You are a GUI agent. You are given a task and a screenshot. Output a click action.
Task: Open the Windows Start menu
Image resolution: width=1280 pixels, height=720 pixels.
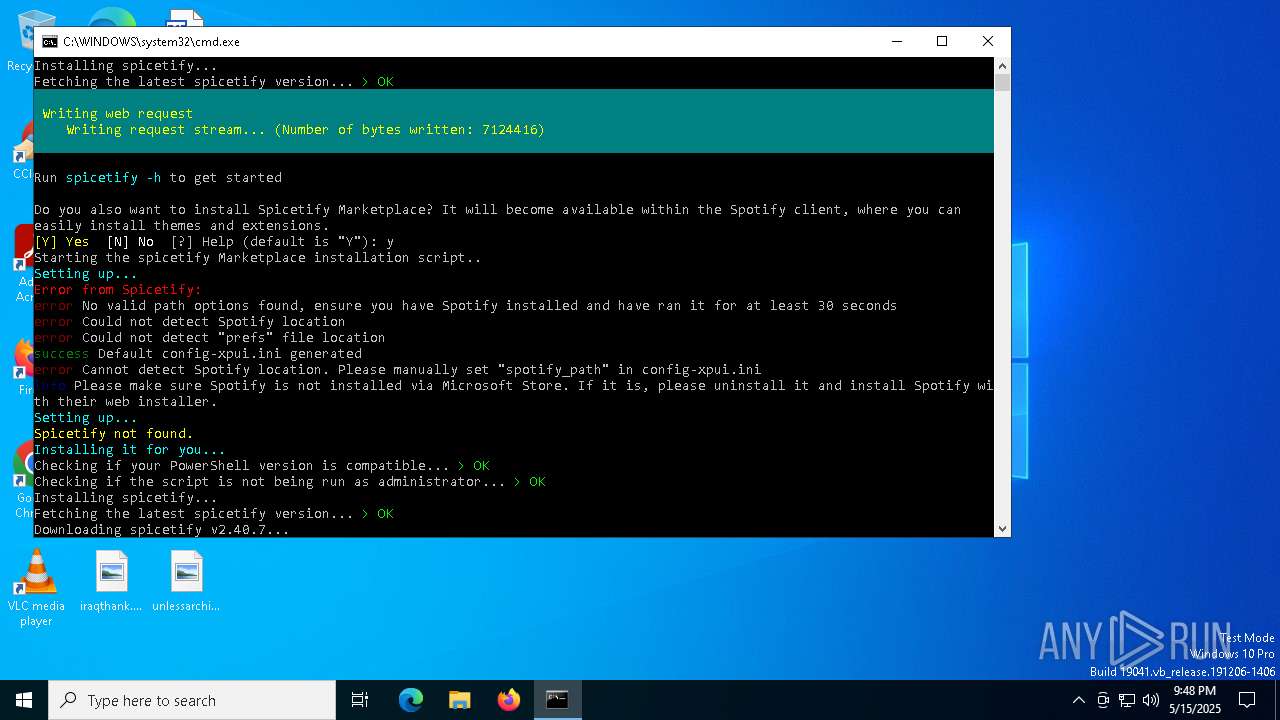[24, 700]
